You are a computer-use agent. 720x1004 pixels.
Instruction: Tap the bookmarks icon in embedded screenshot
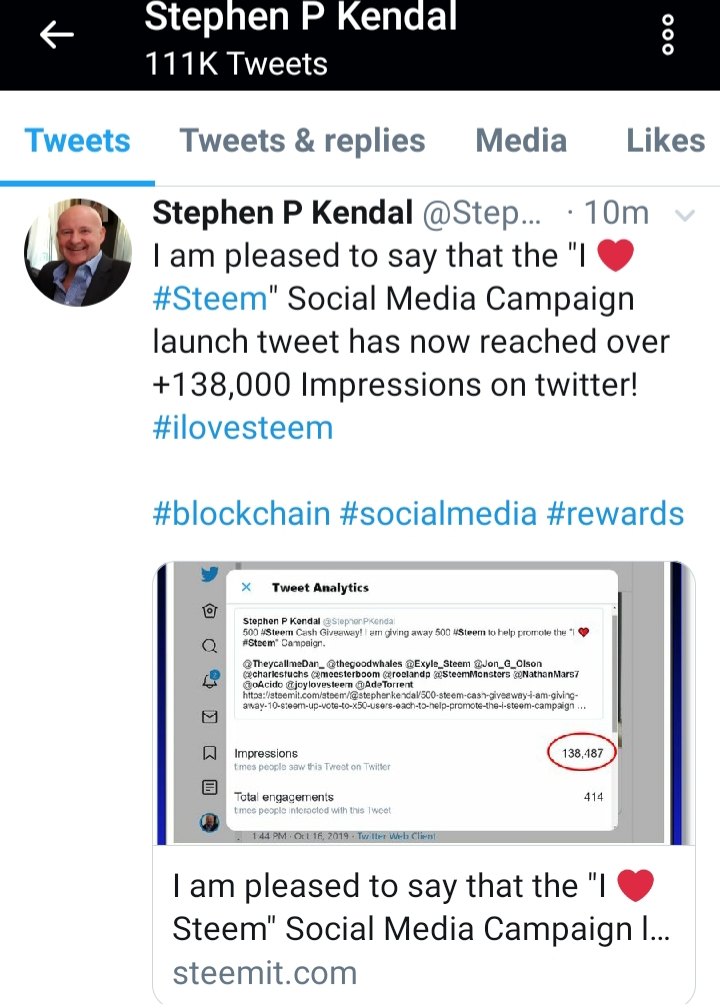[209, 752]
